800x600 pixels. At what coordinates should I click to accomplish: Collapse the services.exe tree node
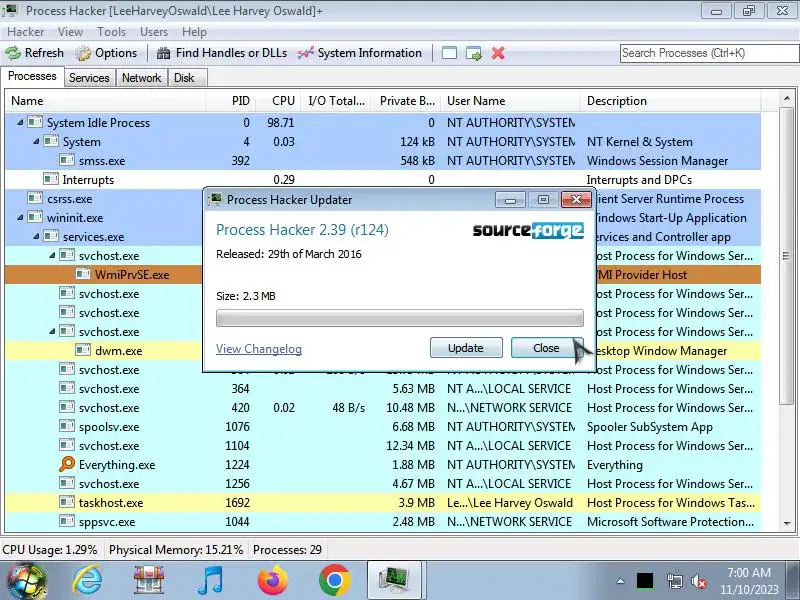click(36, 236)
